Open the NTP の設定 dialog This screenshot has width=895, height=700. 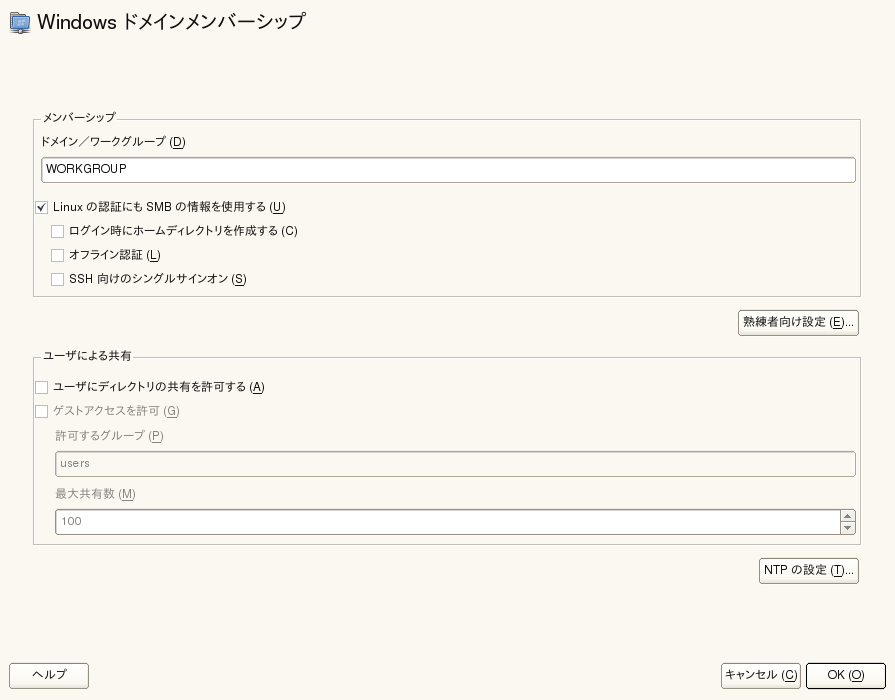[x=809, y=570]
